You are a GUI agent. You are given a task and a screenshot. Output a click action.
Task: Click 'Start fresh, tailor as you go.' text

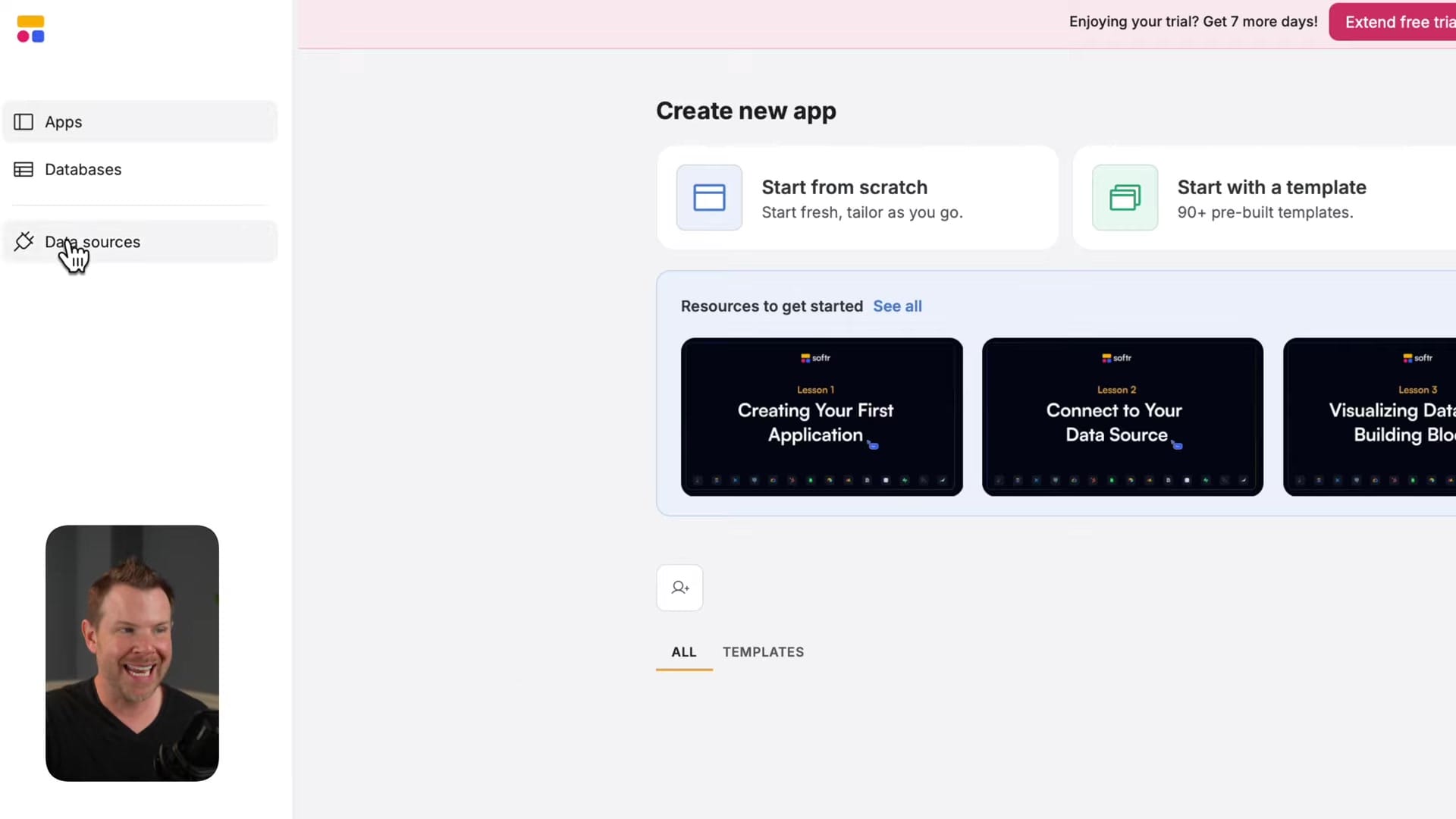861,213
